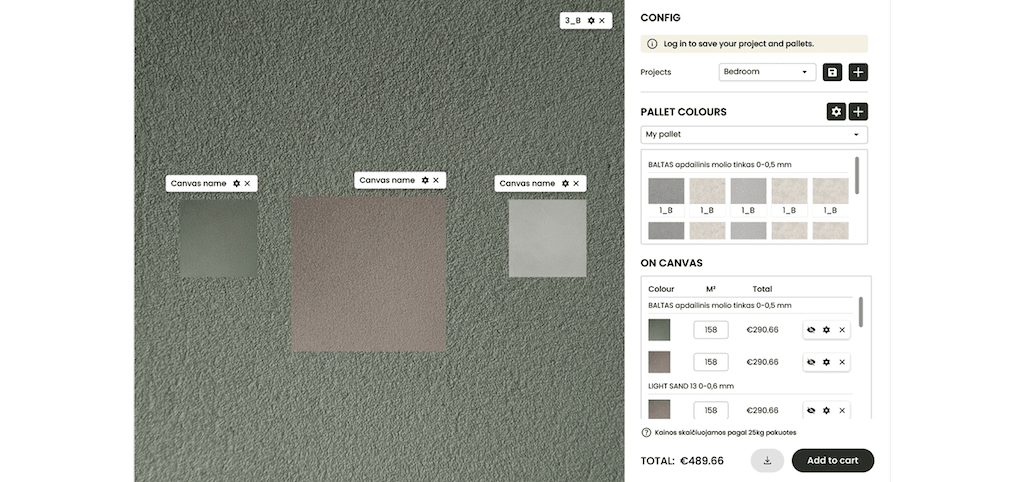Click the Add to cart button
The width and height of the screenshot is (1024, 482).
click(x=832, y=460)
